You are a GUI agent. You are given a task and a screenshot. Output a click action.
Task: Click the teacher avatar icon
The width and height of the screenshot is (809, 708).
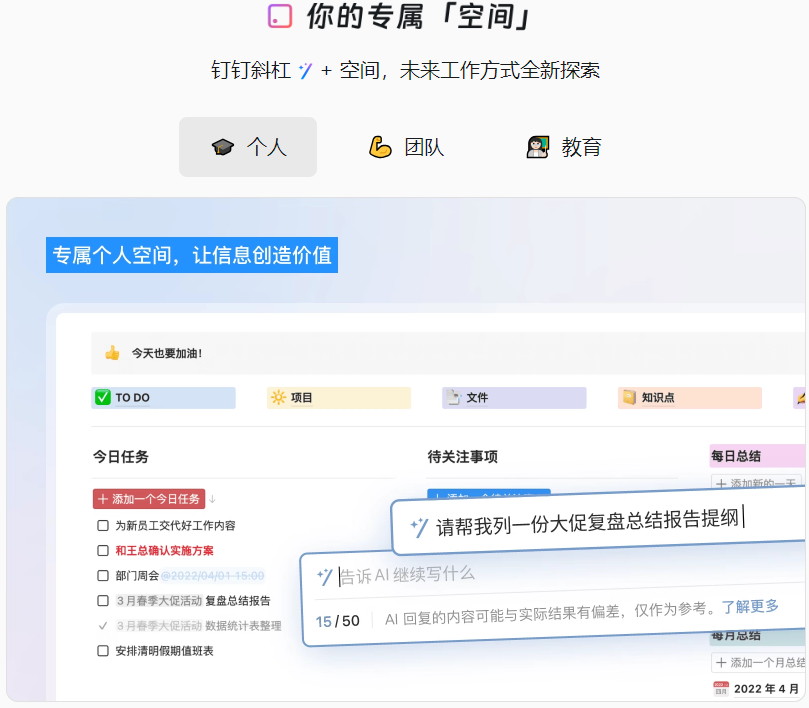point(538,147)
